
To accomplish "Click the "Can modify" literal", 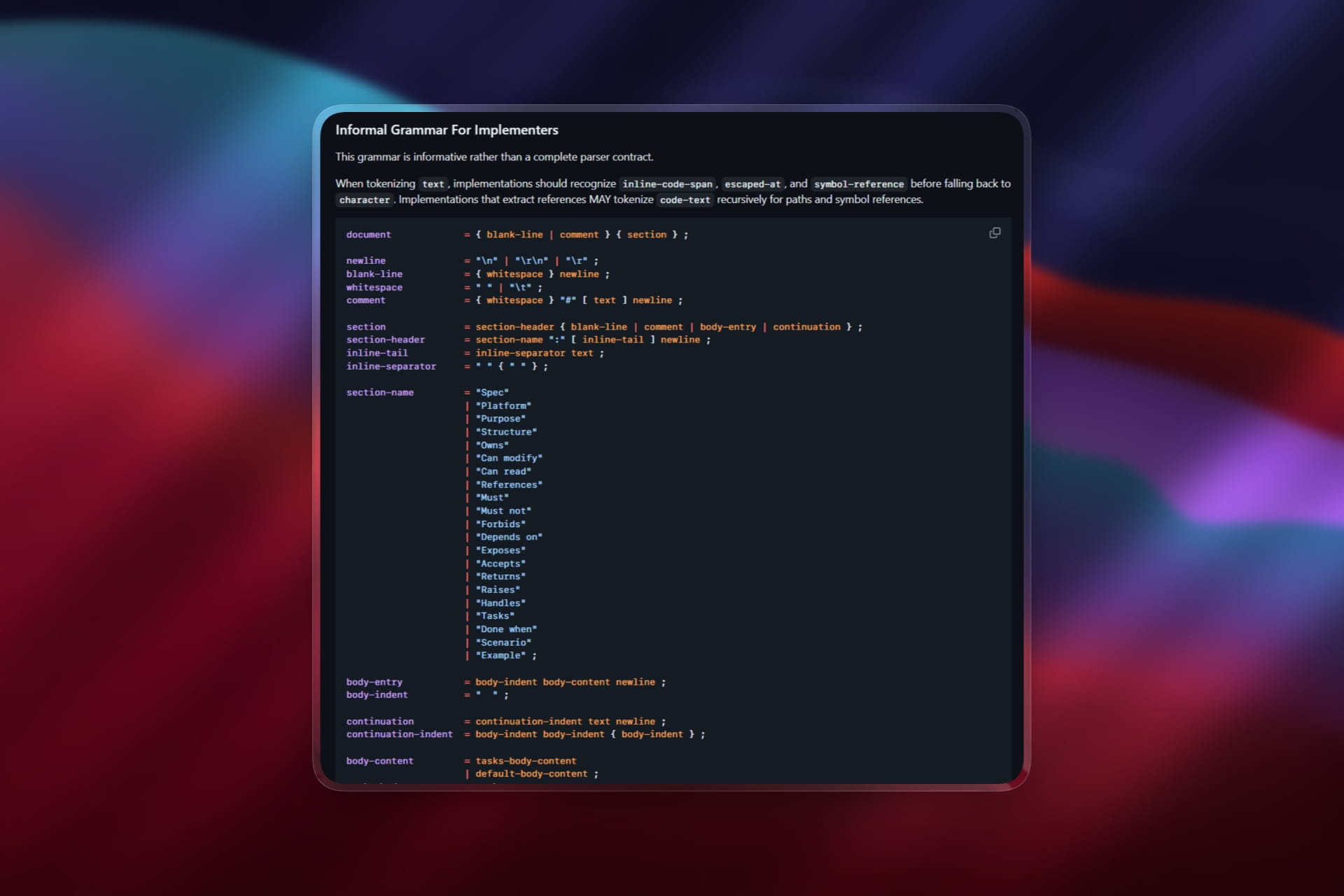I will coord(509,458).
